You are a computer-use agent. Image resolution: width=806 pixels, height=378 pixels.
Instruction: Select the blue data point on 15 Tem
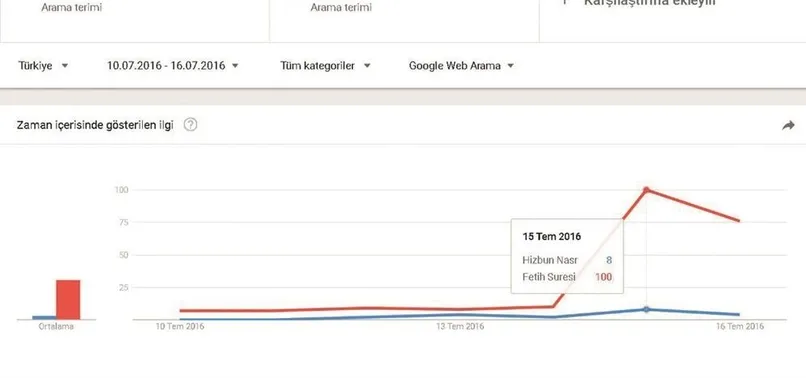click(x=647, y=310)
